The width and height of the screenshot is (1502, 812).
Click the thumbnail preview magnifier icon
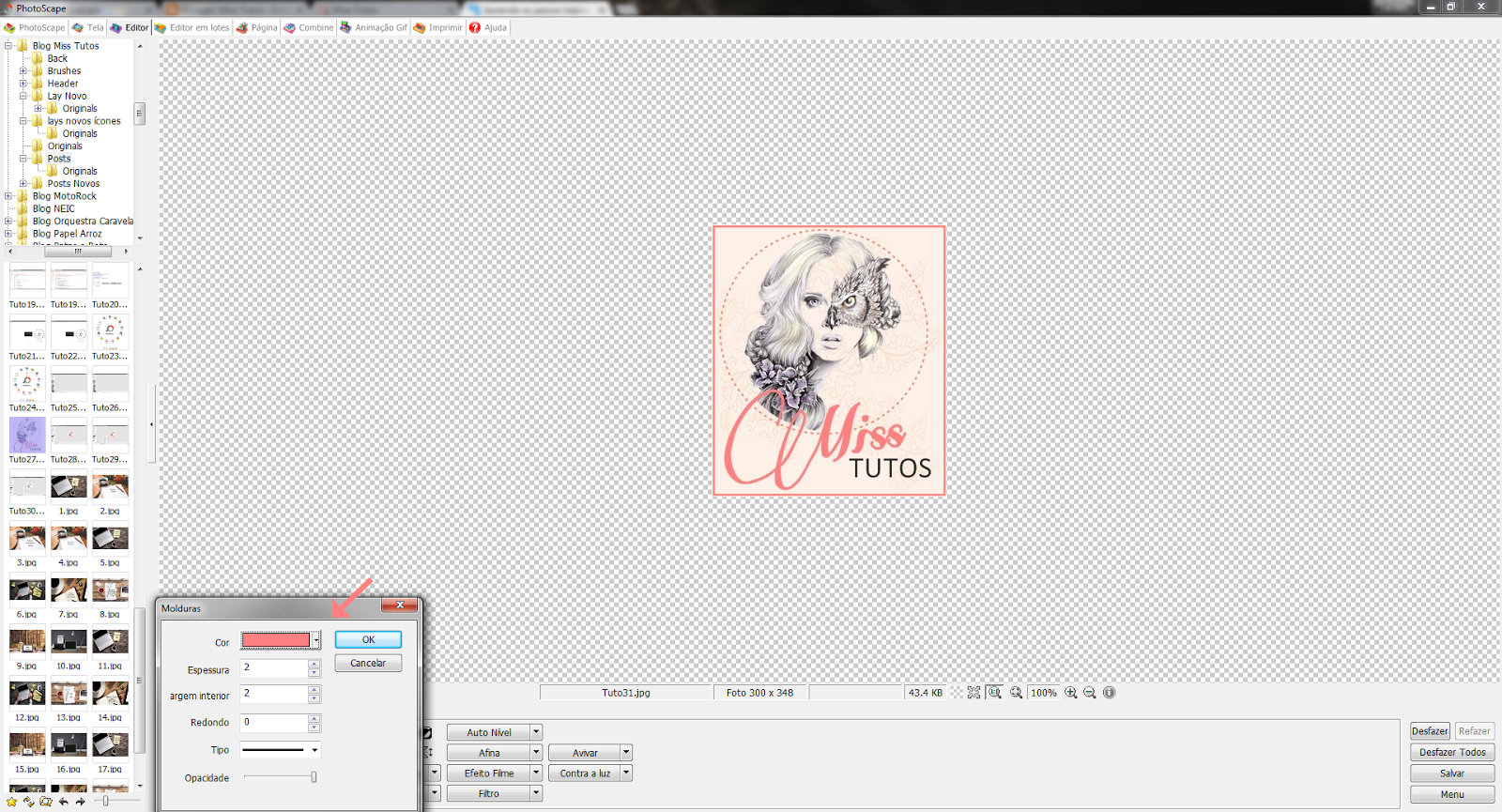pyautogui.click(x=45, y=802)
